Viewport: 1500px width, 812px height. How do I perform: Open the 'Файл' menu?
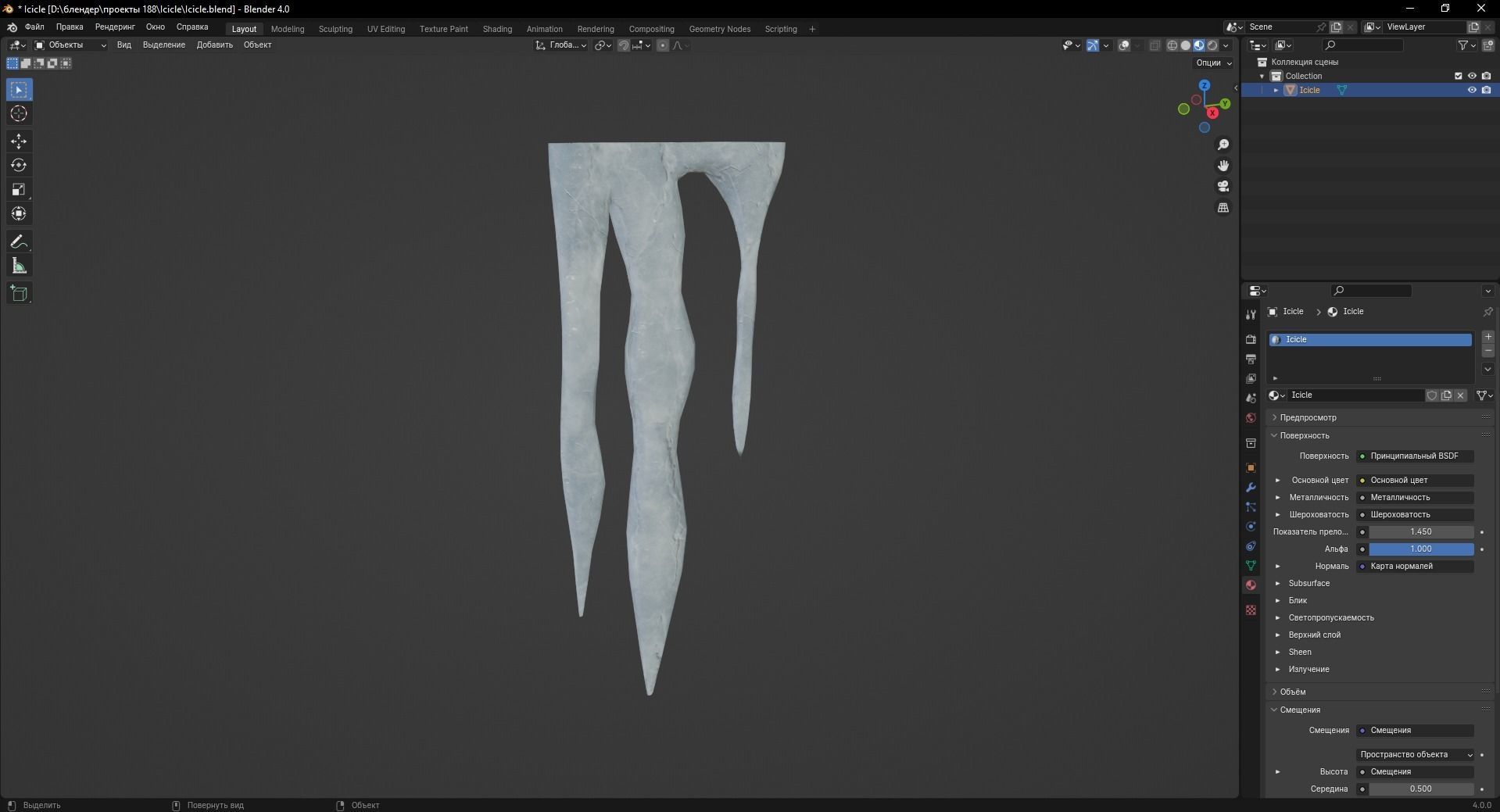point(34,27)
